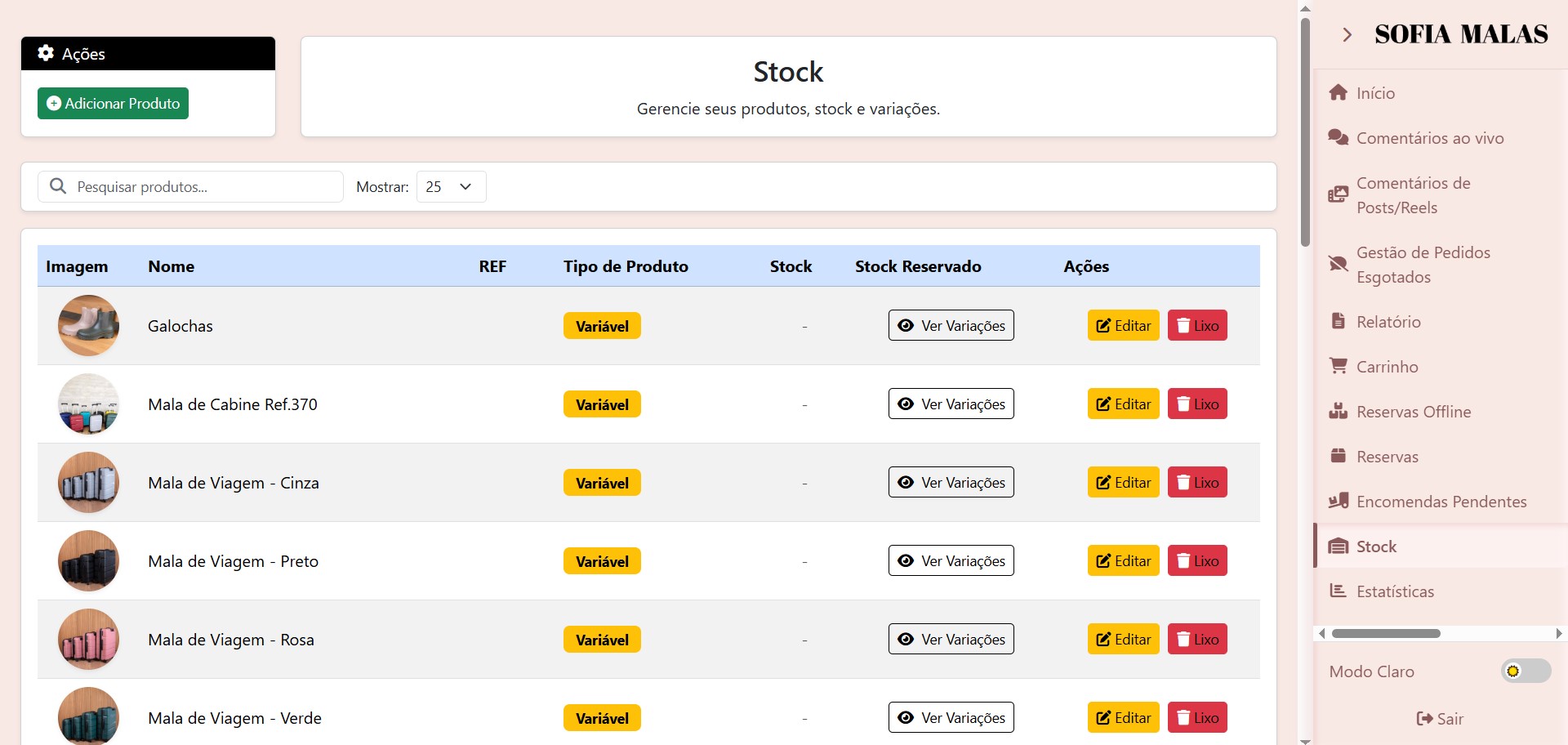
Task: Click the Gestão de Pedidos Esgotados icon
Action: 1338,264
